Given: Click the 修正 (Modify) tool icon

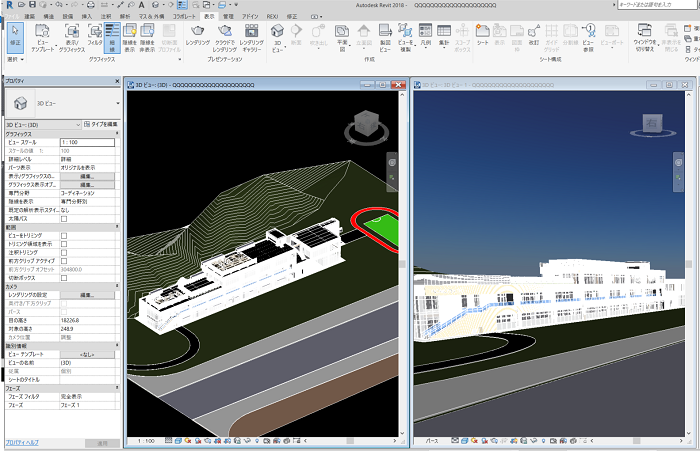Looking at the screenshot, I should (x=15, y=36).
